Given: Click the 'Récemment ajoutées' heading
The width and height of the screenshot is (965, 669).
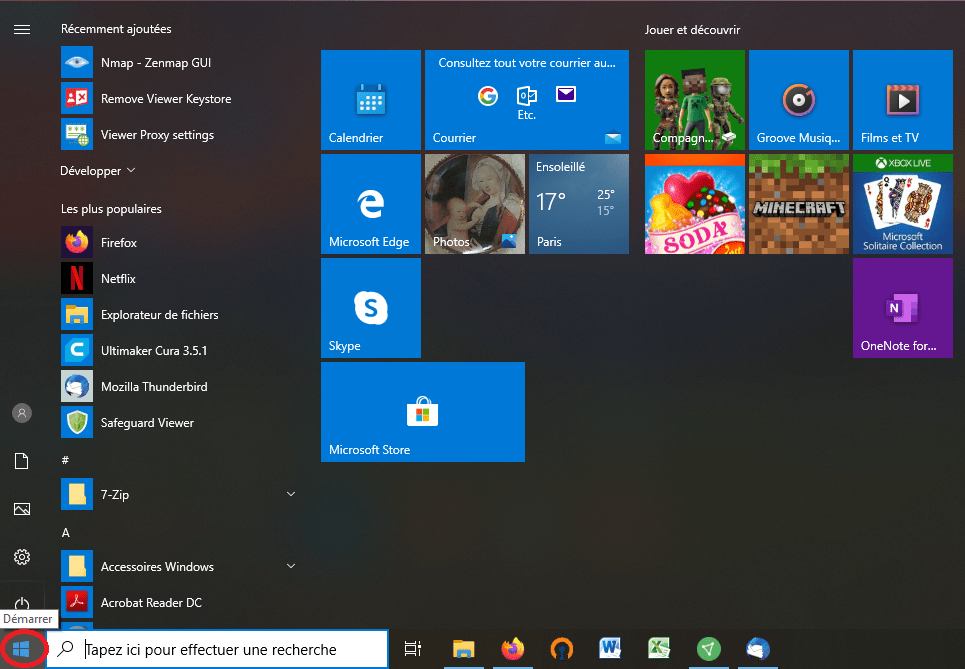Looking at the screenshot, I should [116, 29].
